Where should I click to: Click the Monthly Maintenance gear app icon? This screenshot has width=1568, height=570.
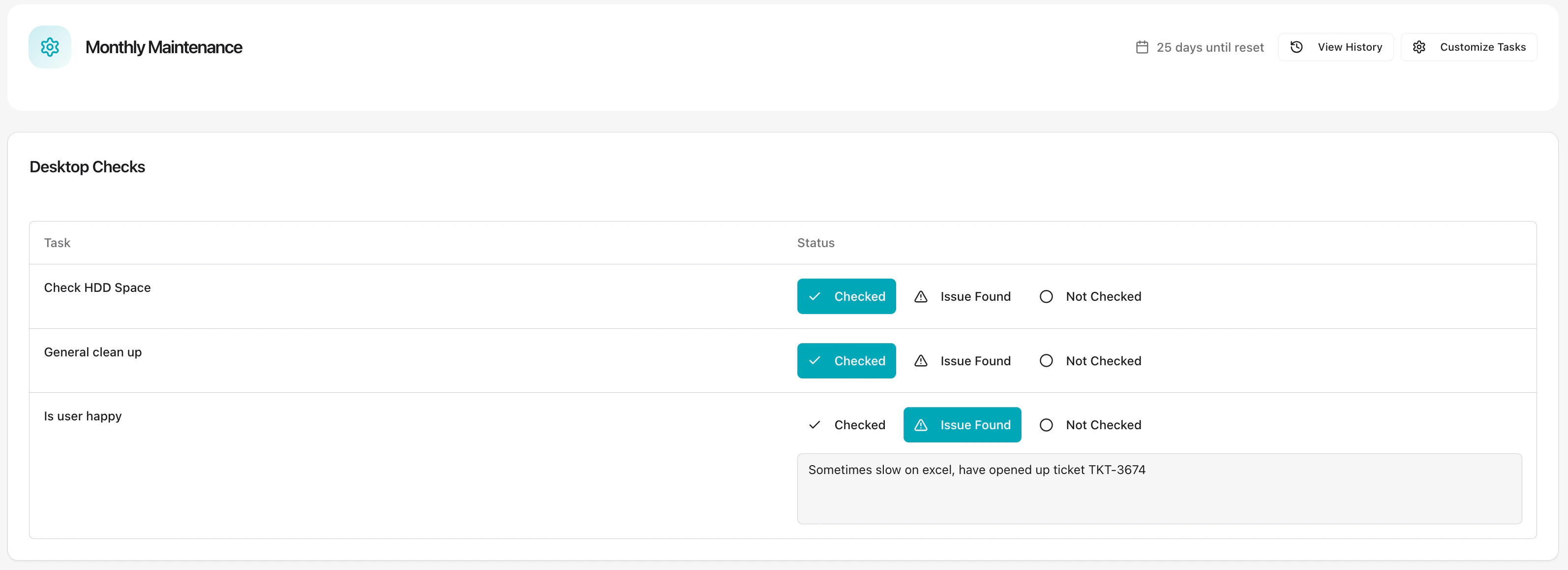pos(49,46)
